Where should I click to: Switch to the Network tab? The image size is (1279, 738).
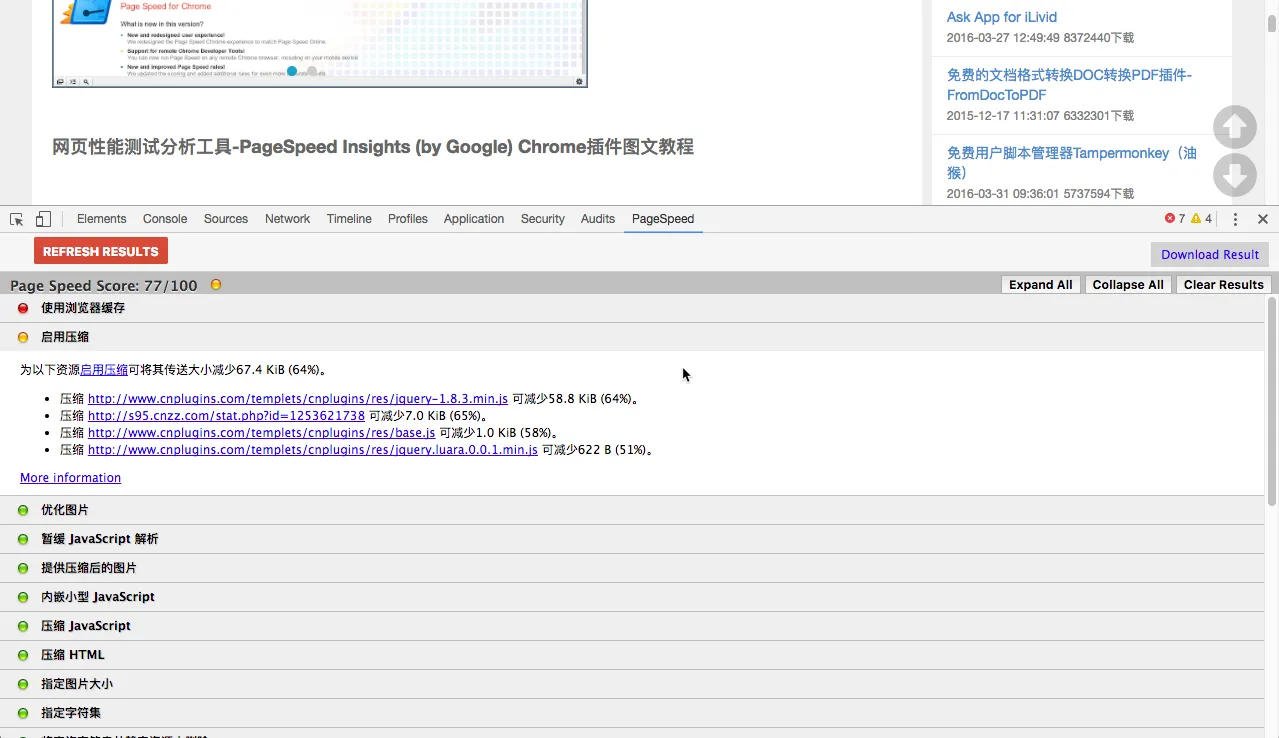287,219
